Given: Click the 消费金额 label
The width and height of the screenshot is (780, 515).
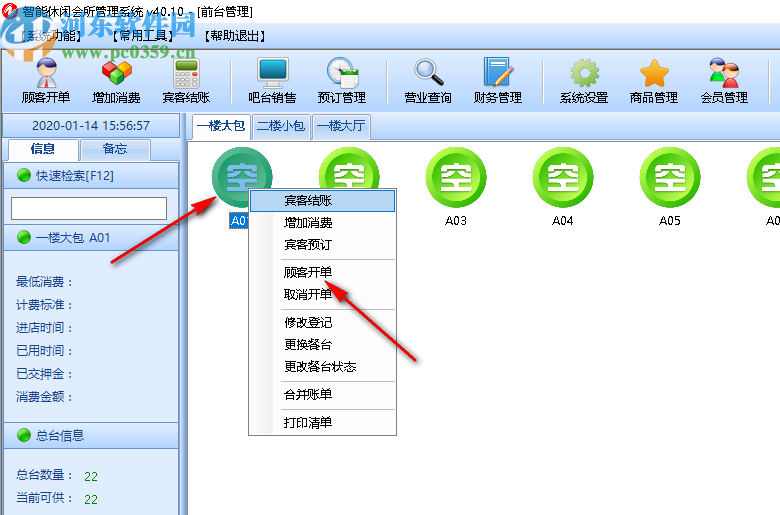Looking at the screenshot, I should click(44, 397).
